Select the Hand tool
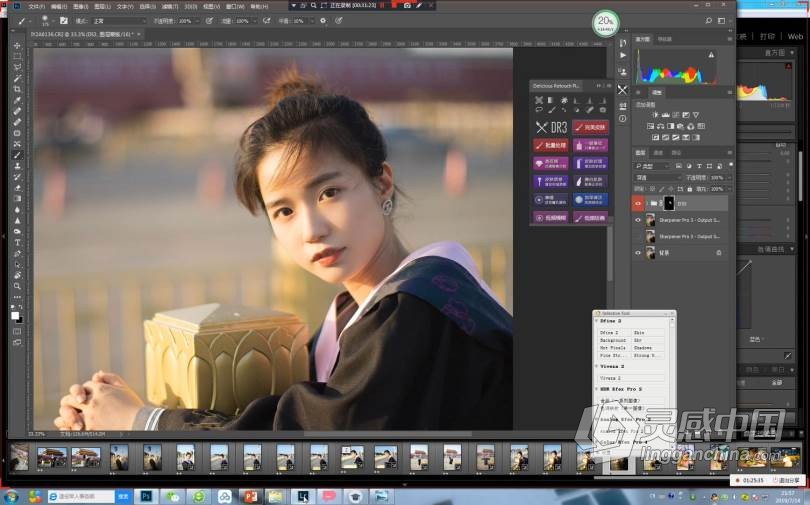The height and width of the screenshot is (505, 810). (x=17, y=275)
